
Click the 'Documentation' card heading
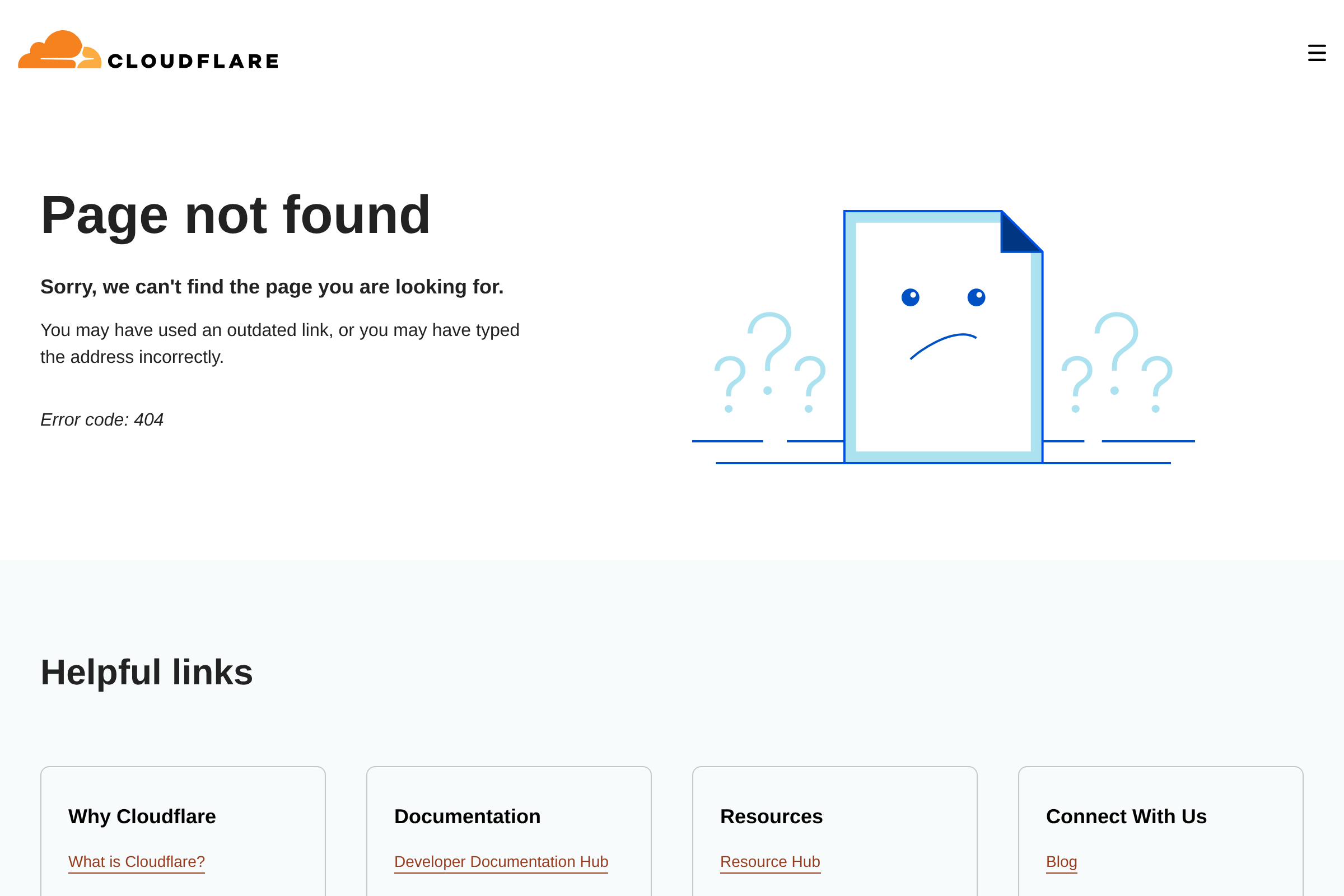coord(467,816)
